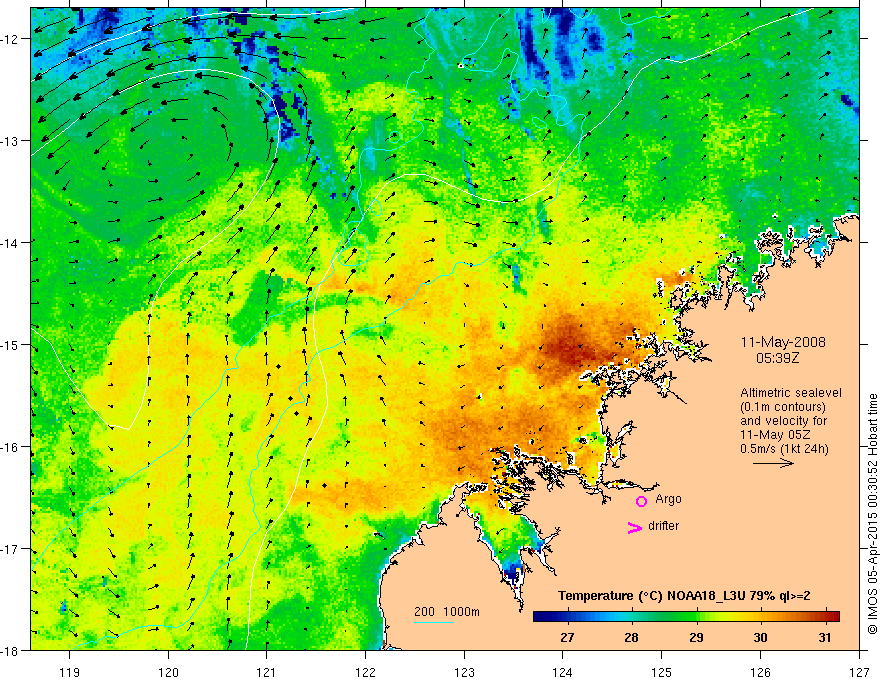Click the longitude axis label 123

coord(464,672)
